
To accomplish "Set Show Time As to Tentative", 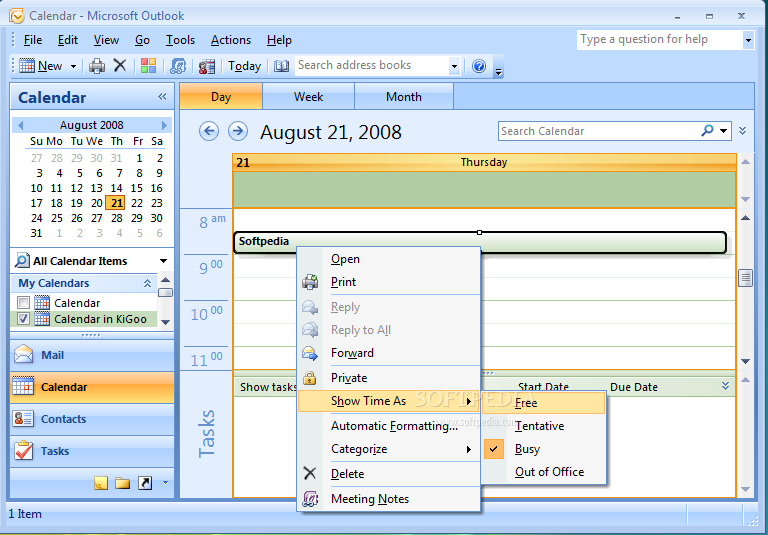I will [544, 426].
